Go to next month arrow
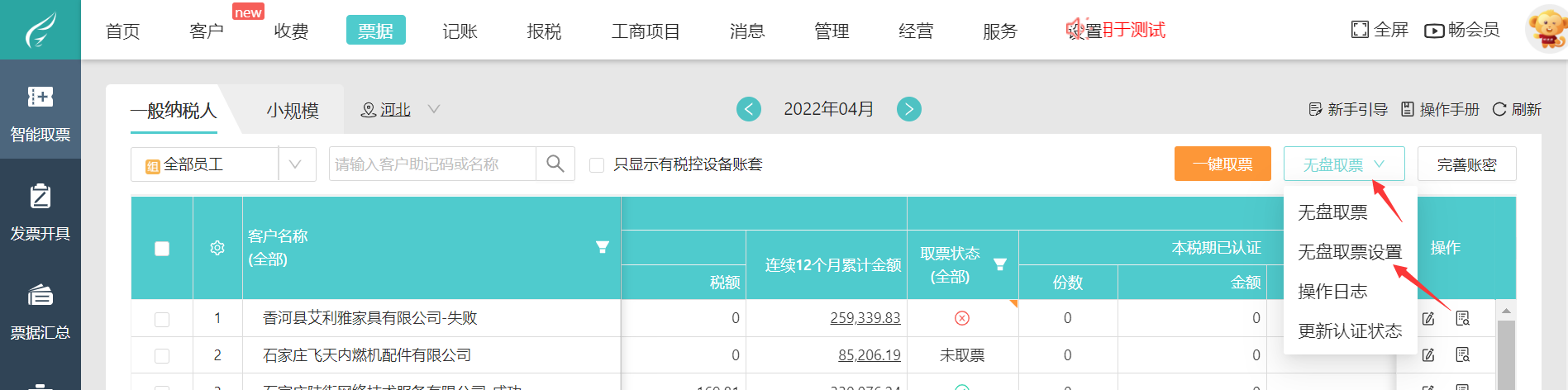 click(909, 109)
